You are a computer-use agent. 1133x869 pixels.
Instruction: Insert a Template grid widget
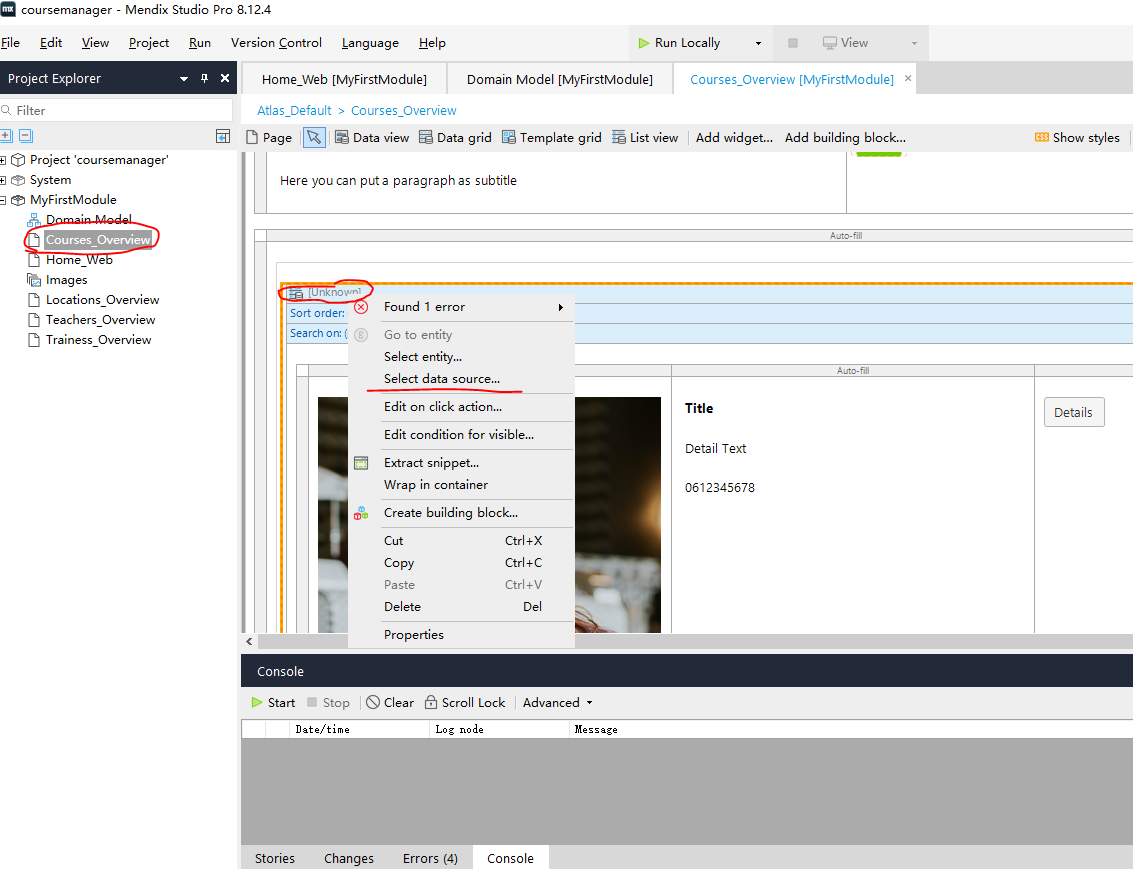(552, 137)
